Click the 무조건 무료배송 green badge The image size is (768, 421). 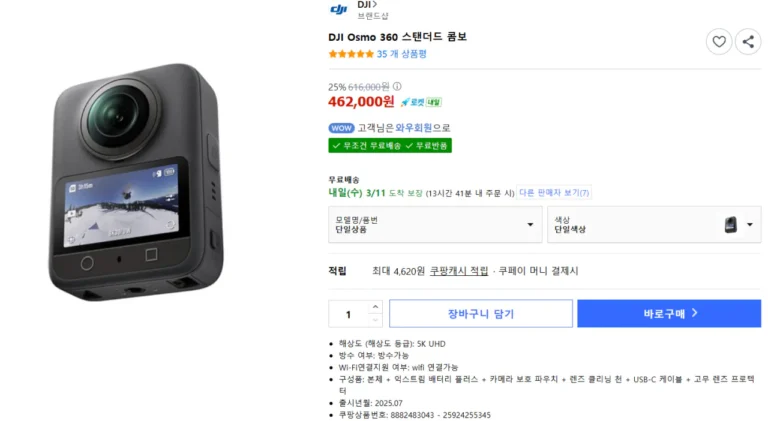click(x=364, y=145)
